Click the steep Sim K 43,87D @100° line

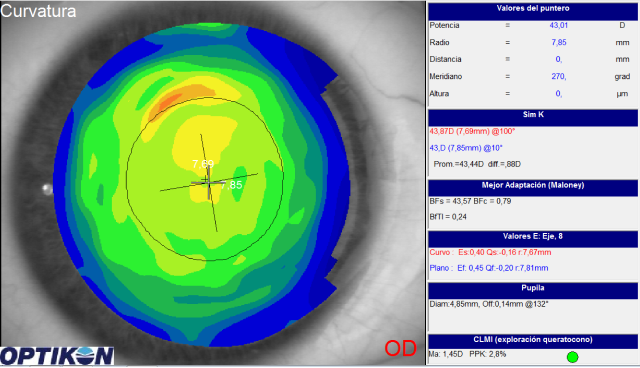click(472, 131)
